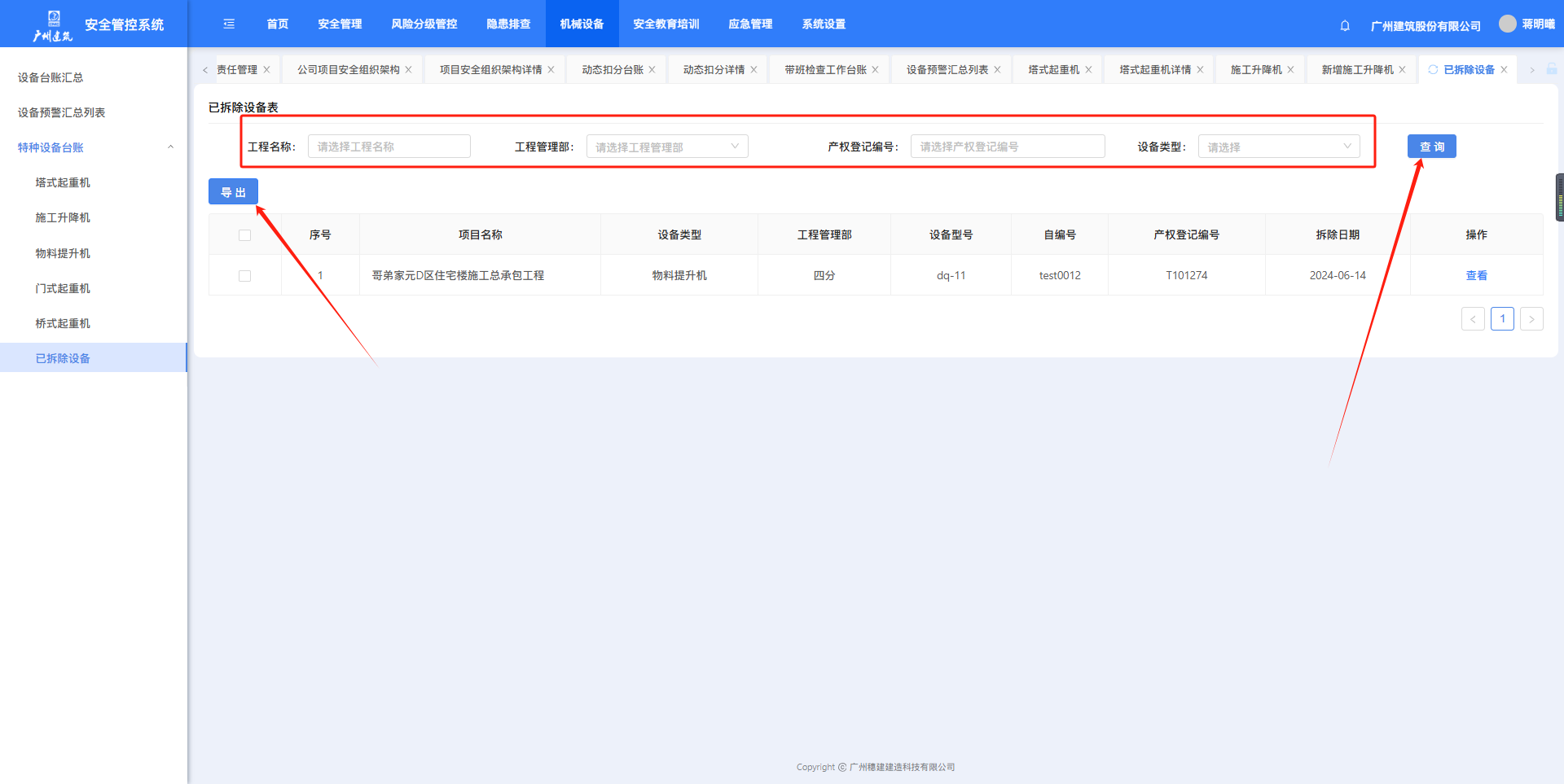Close the 设备预警汇总列表 tab
The height and width of the screenshot is (784, 1564).
(997, 70)
